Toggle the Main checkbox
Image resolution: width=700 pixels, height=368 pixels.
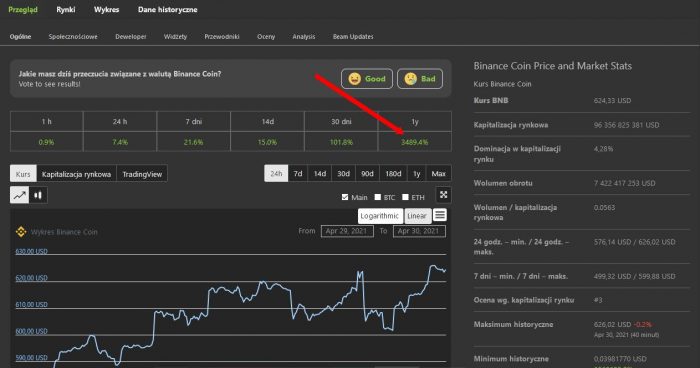click(345, 197)
